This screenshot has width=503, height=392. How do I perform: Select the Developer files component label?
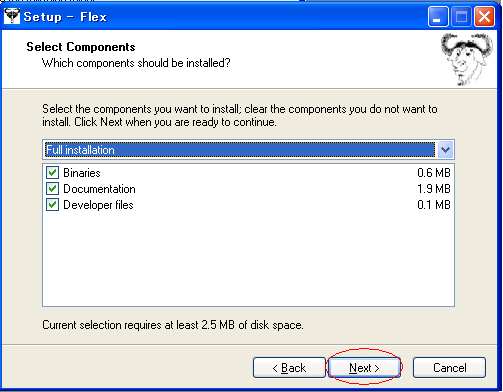click(x=98, y=205)
